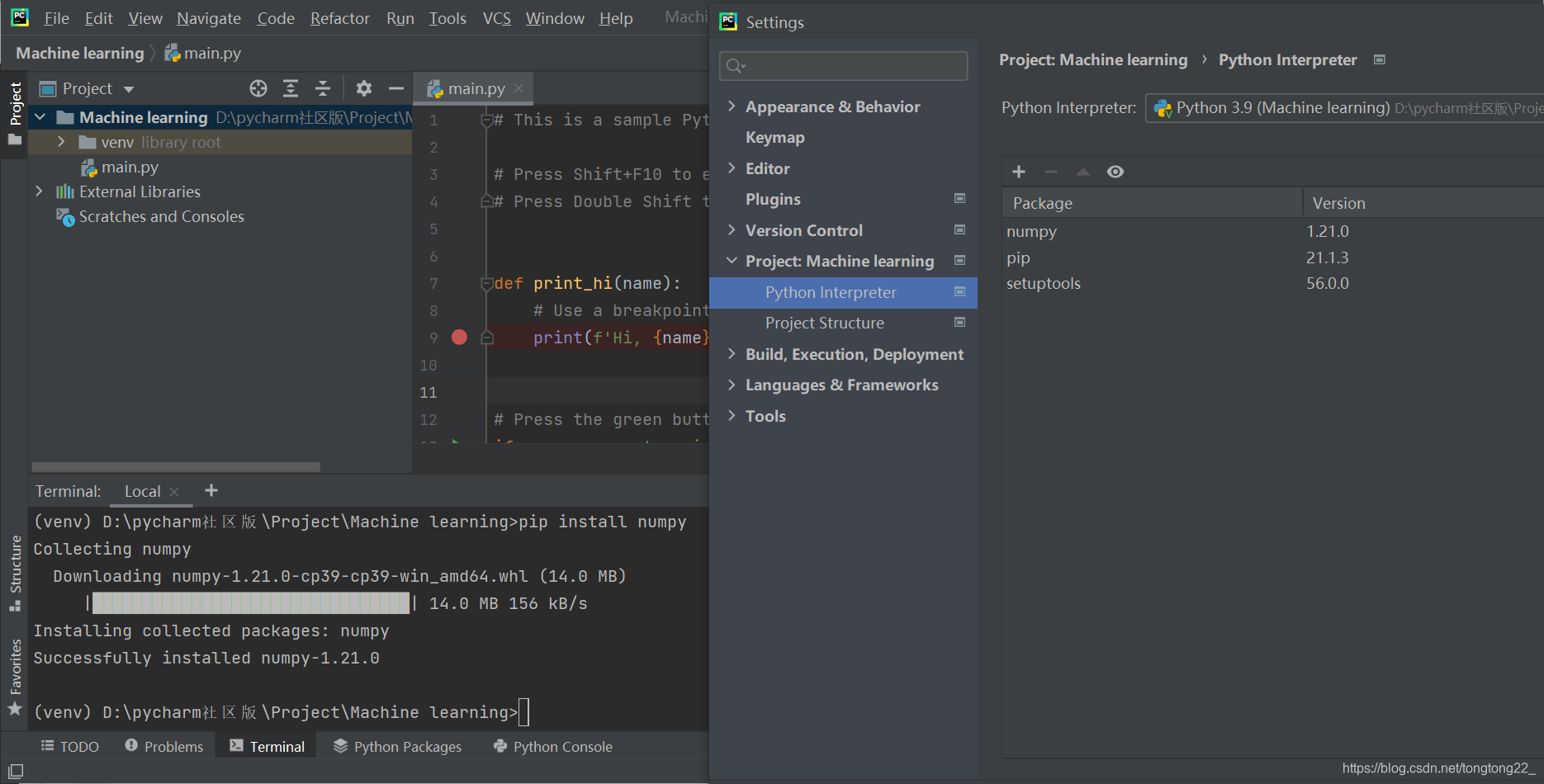Image resolution: width=1544 pixels, height=784 pixels.
Task: Select Keymap in Settings
Action: tap(774, 137)
